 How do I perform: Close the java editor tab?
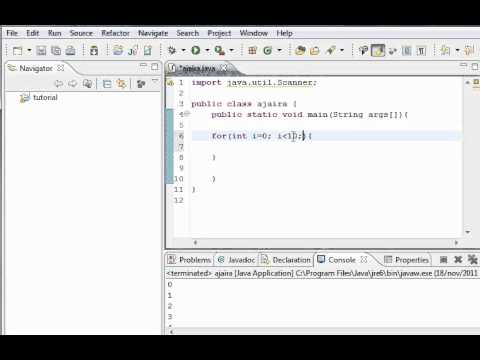224,68
